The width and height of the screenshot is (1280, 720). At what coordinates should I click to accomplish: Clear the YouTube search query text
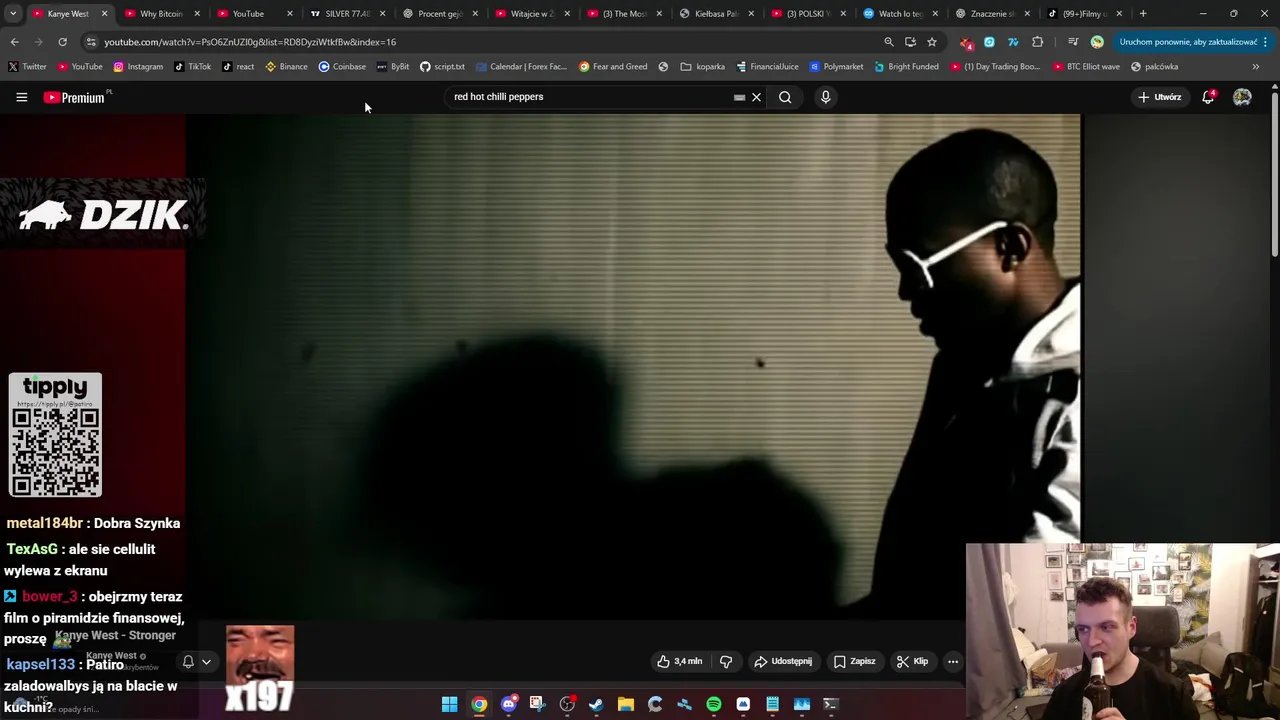756,97
